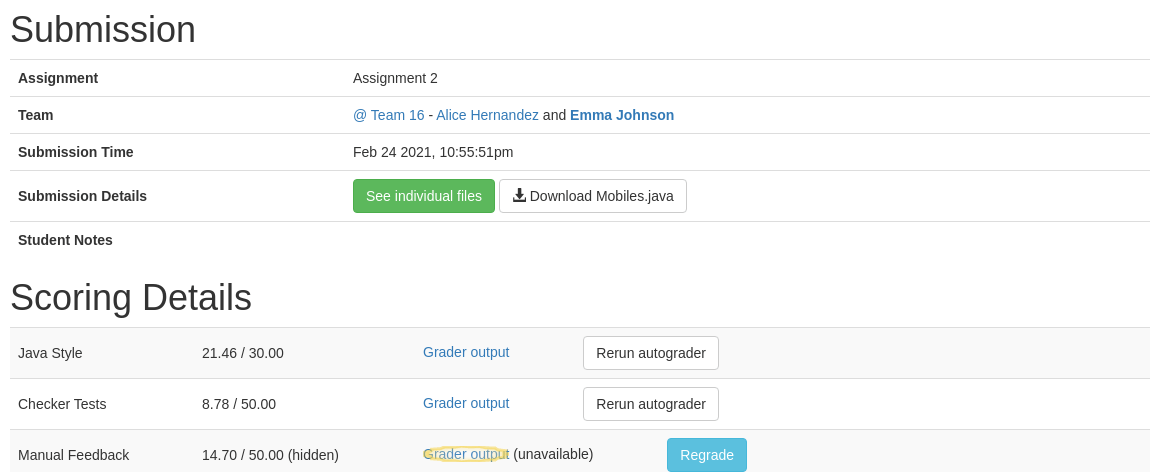Click the hidden Manual Feedback score

270,455
